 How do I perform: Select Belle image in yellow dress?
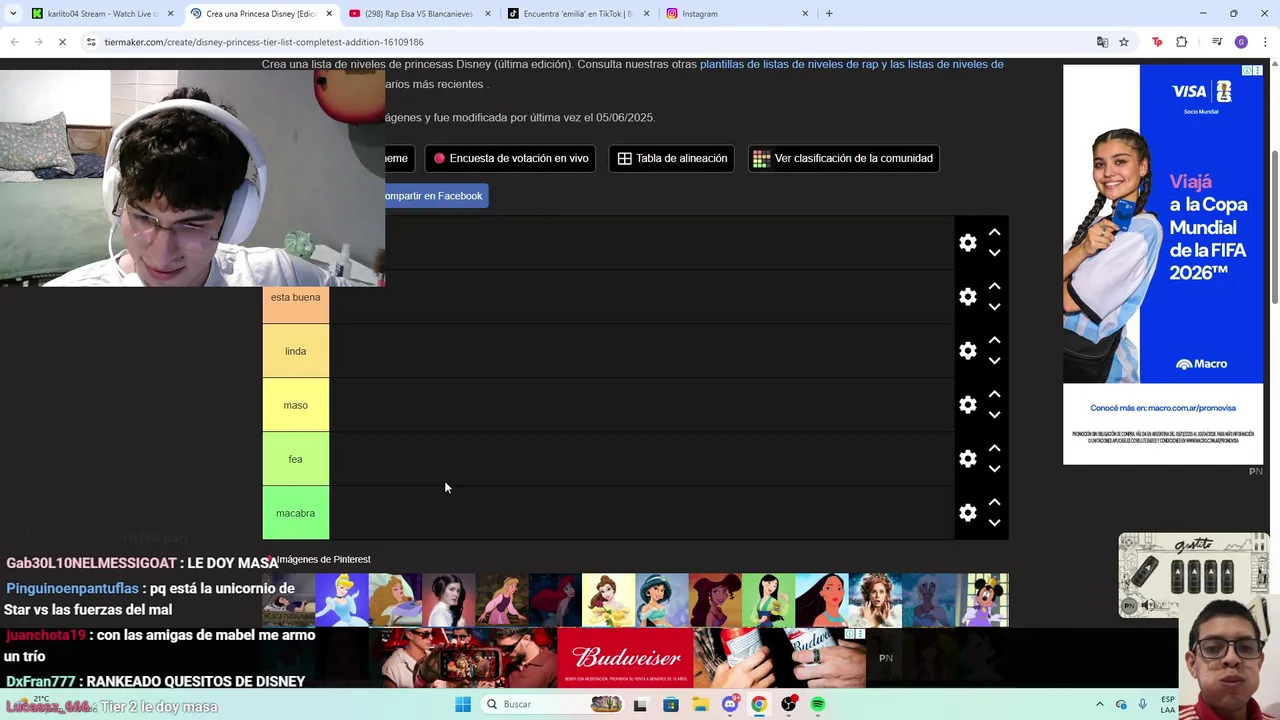coord(608,599)
